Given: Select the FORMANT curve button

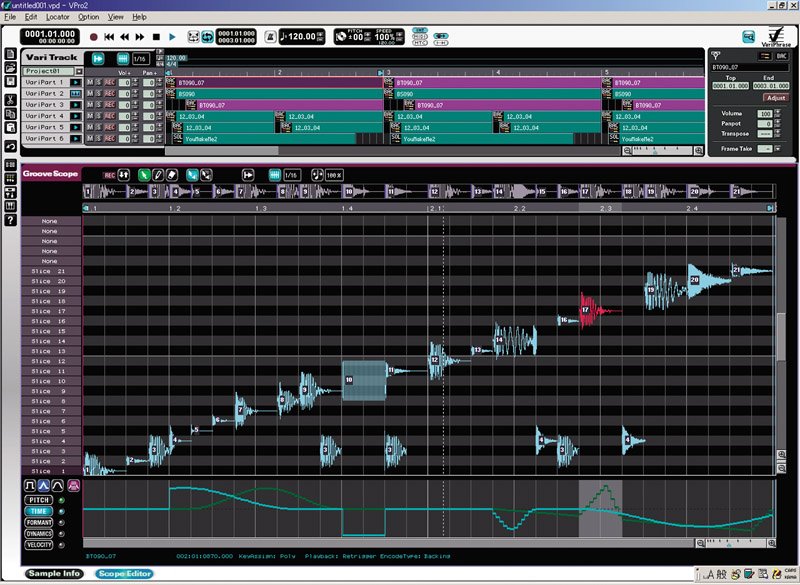Looking at the screenshot, I should pyautogui.click(x=39, y=522).
